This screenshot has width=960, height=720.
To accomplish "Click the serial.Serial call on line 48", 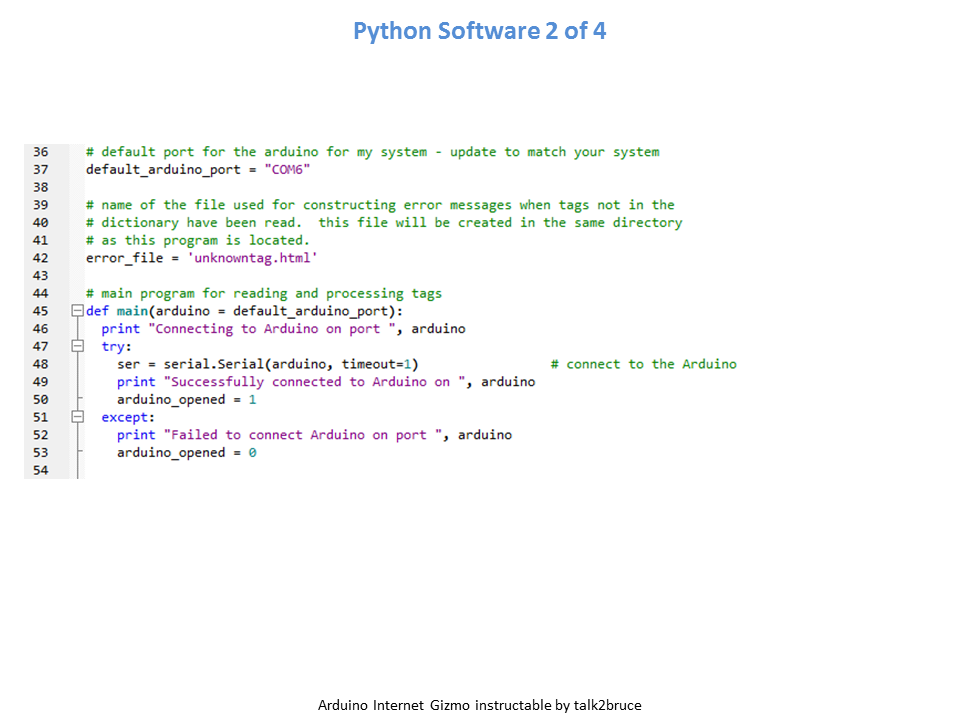I will coord(291,364).
